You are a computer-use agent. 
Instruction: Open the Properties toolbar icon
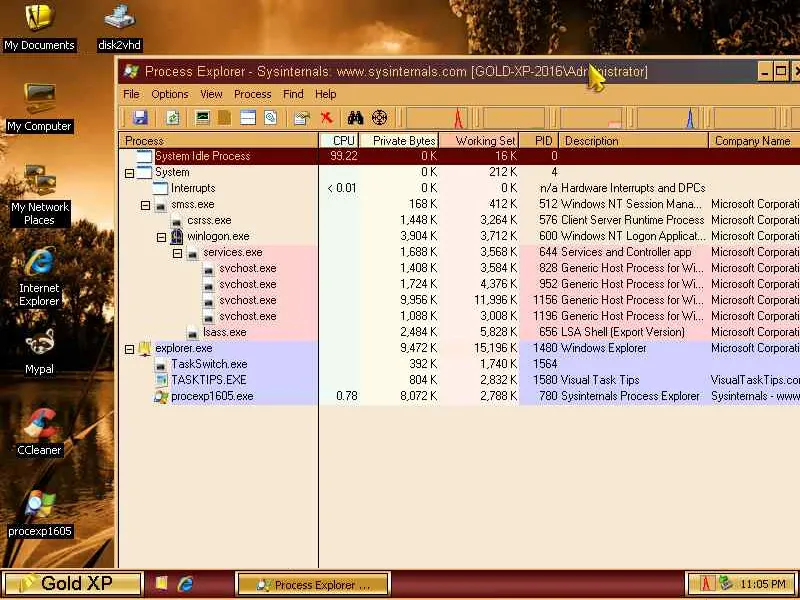(302, 118)
